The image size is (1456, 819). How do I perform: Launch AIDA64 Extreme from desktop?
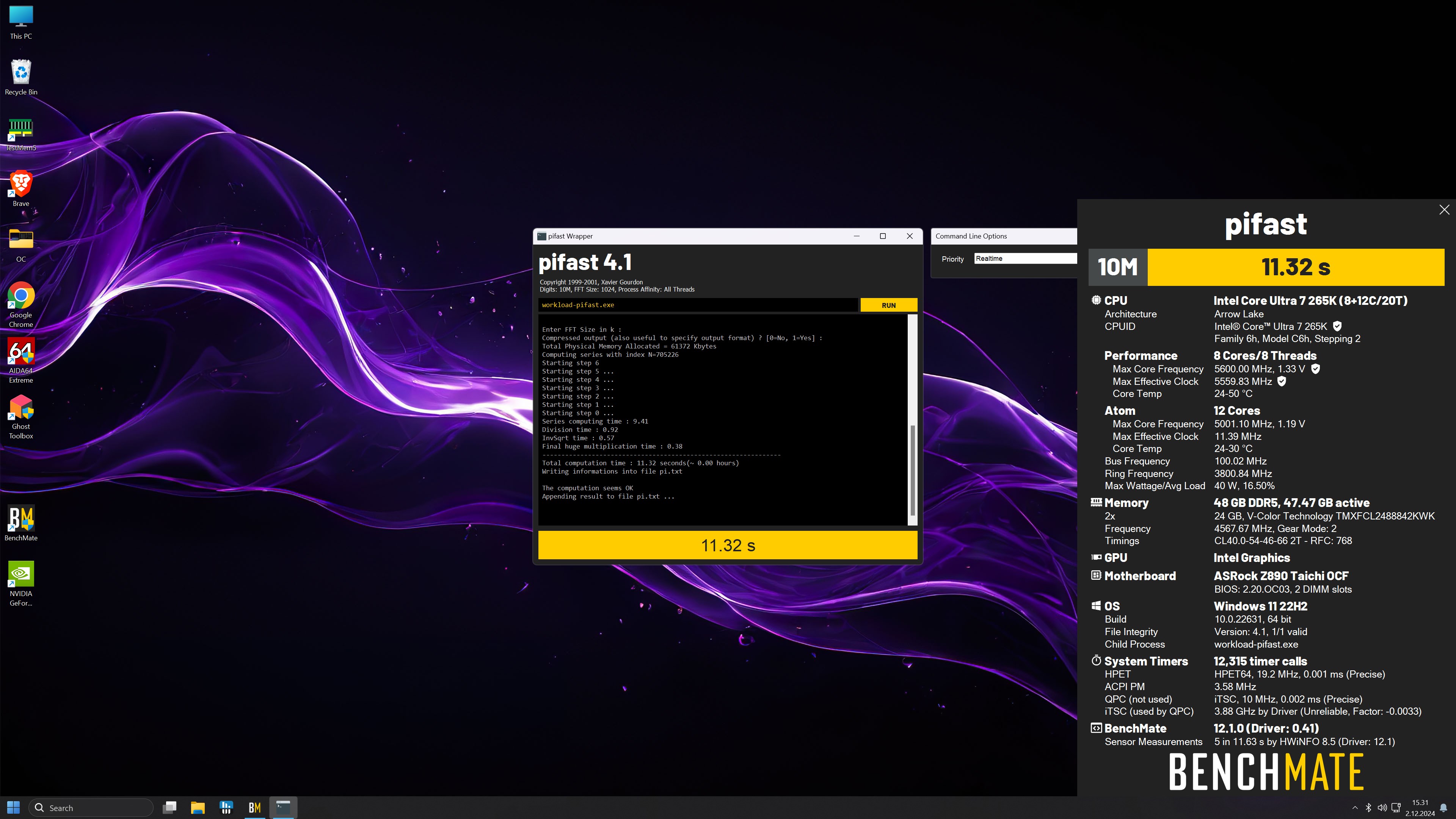[21, 361]
